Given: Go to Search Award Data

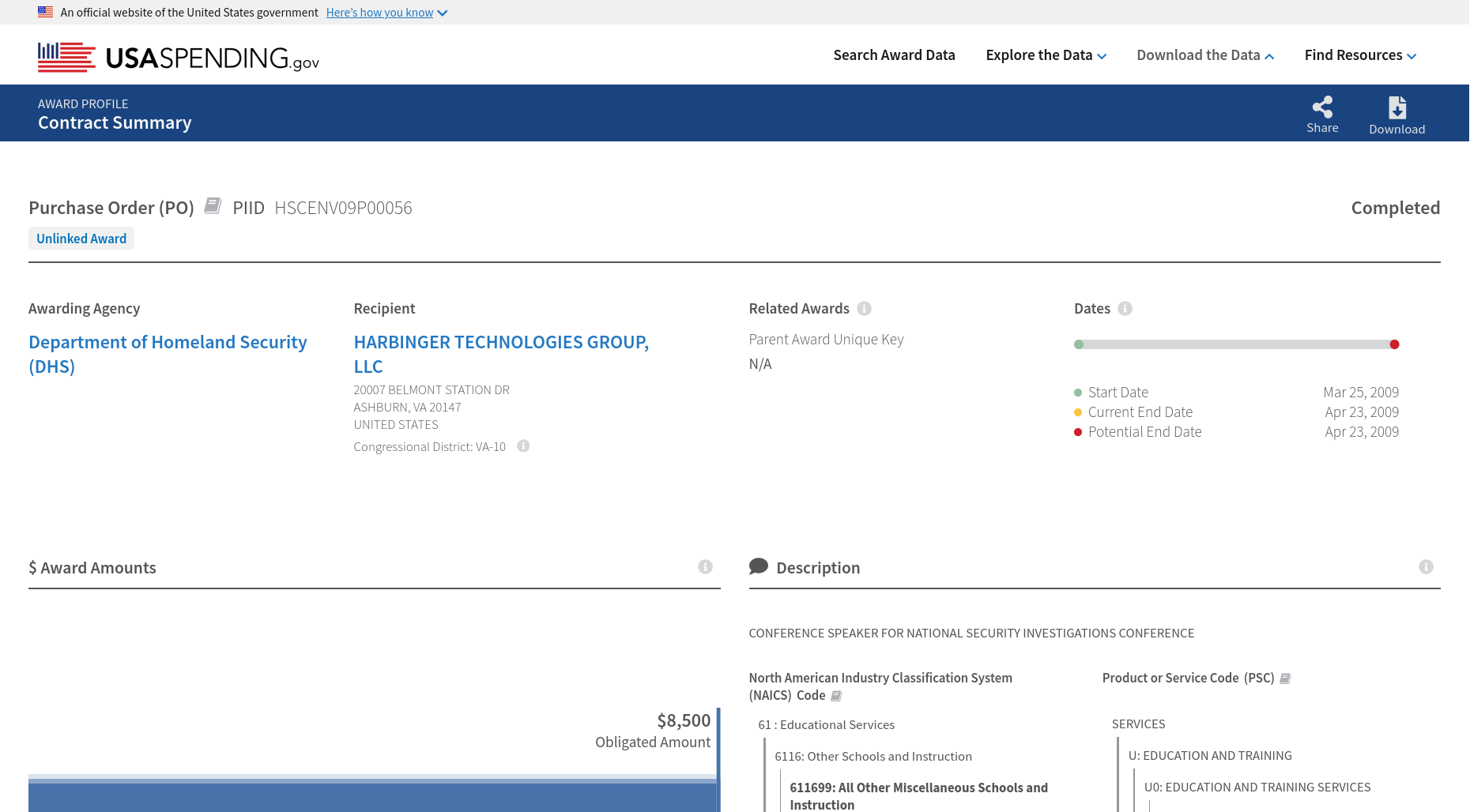Looking at the screenshot, I should click(x=894, y=55).
